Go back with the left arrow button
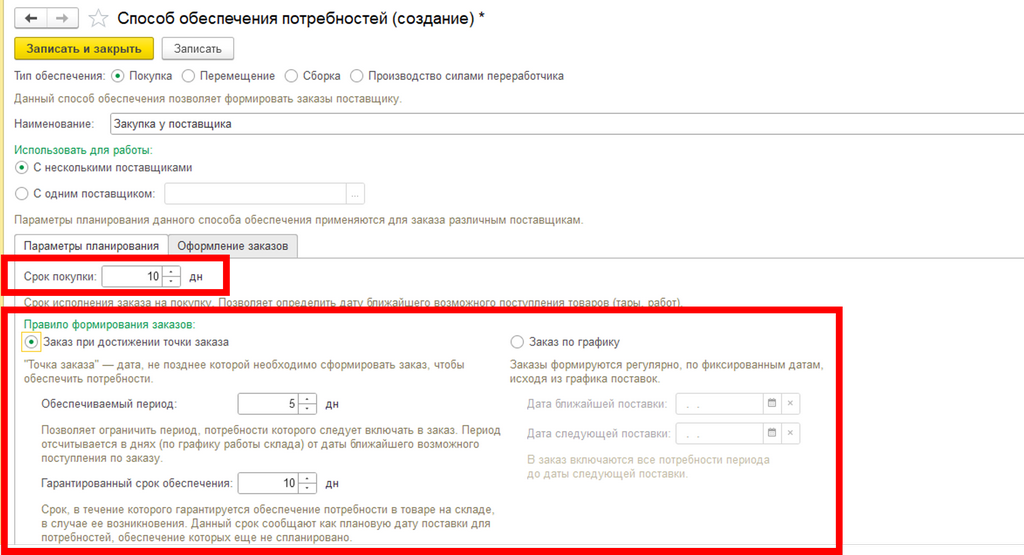This screenshot has width=1024, height=555. click(31, 18)
